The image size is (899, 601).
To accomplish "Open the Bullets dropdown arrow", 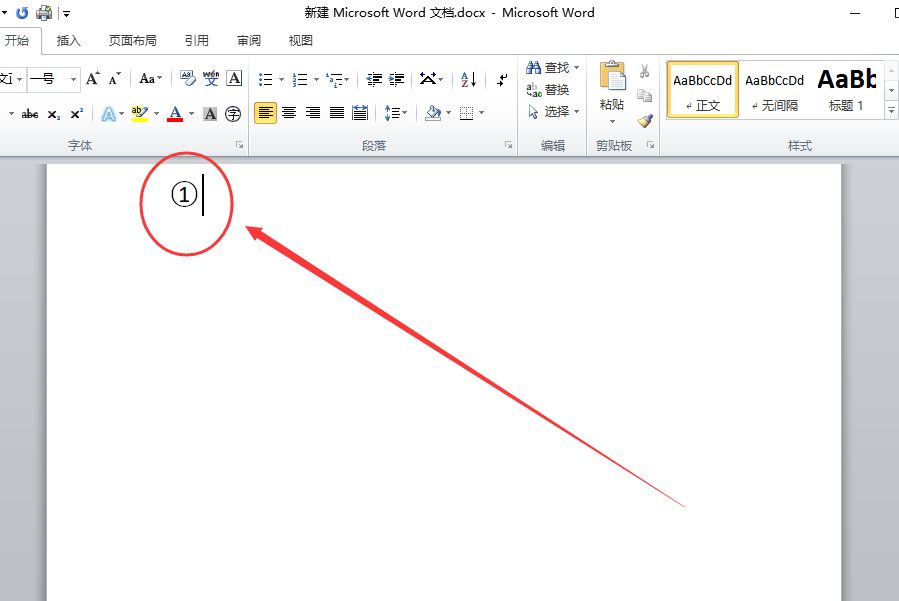I will tap(282, 79).
